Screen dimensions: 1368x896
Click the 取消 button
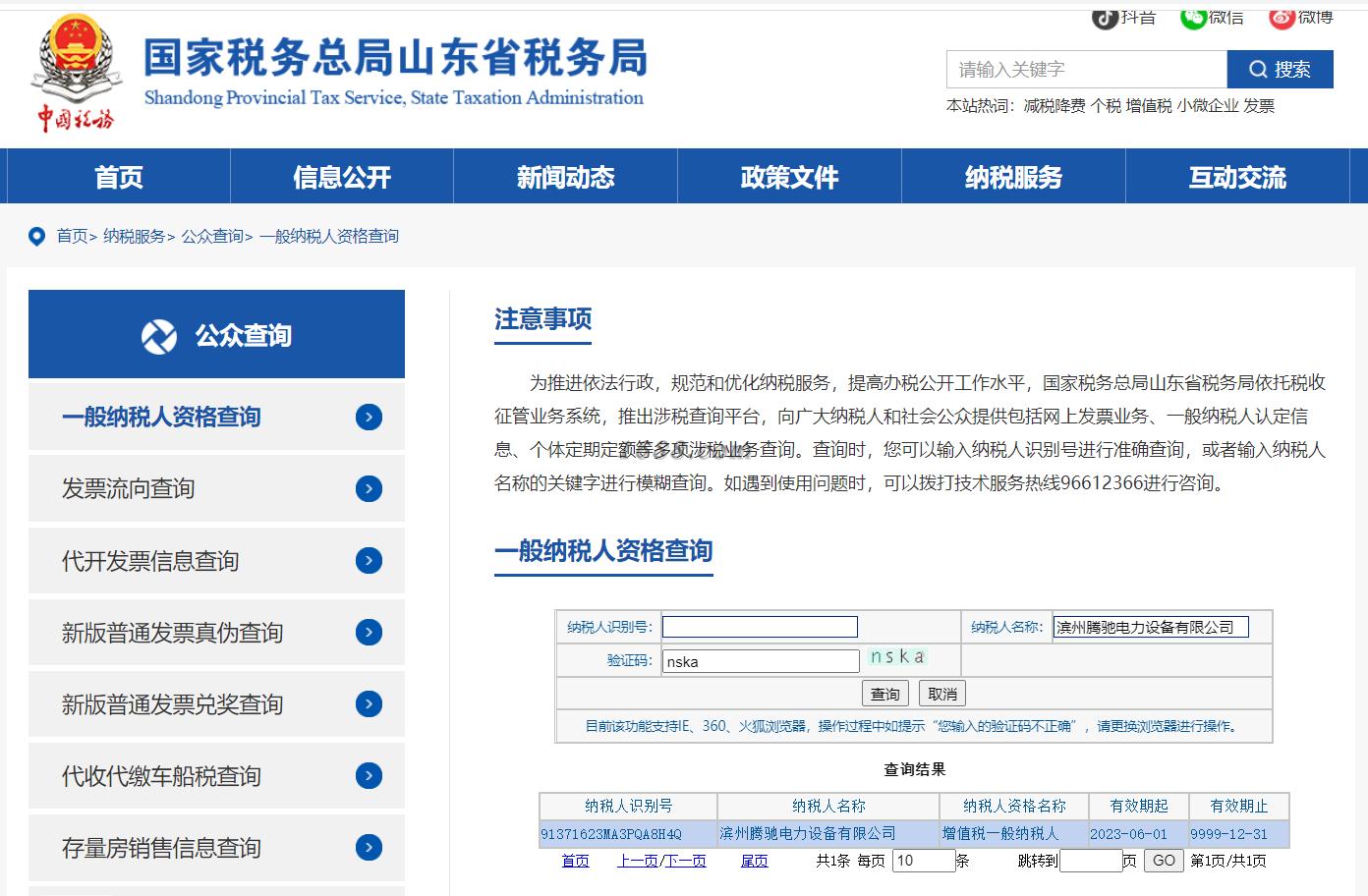942,694
